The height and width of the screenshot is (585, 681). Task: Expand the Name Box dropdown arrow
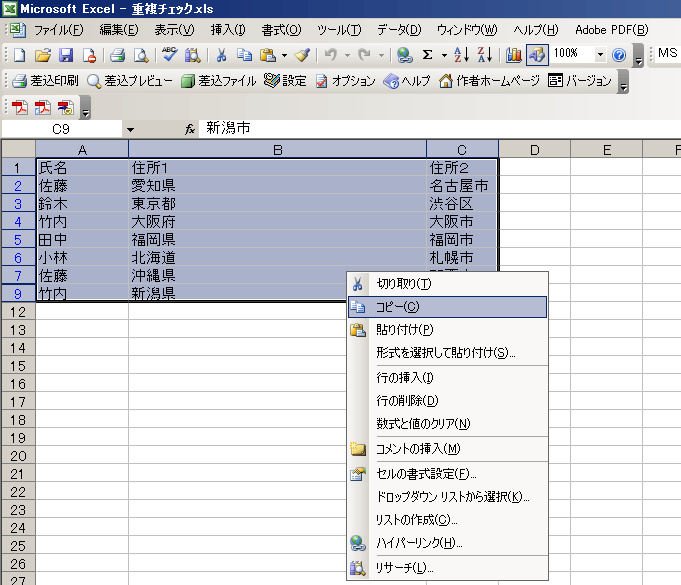[130, 129]
